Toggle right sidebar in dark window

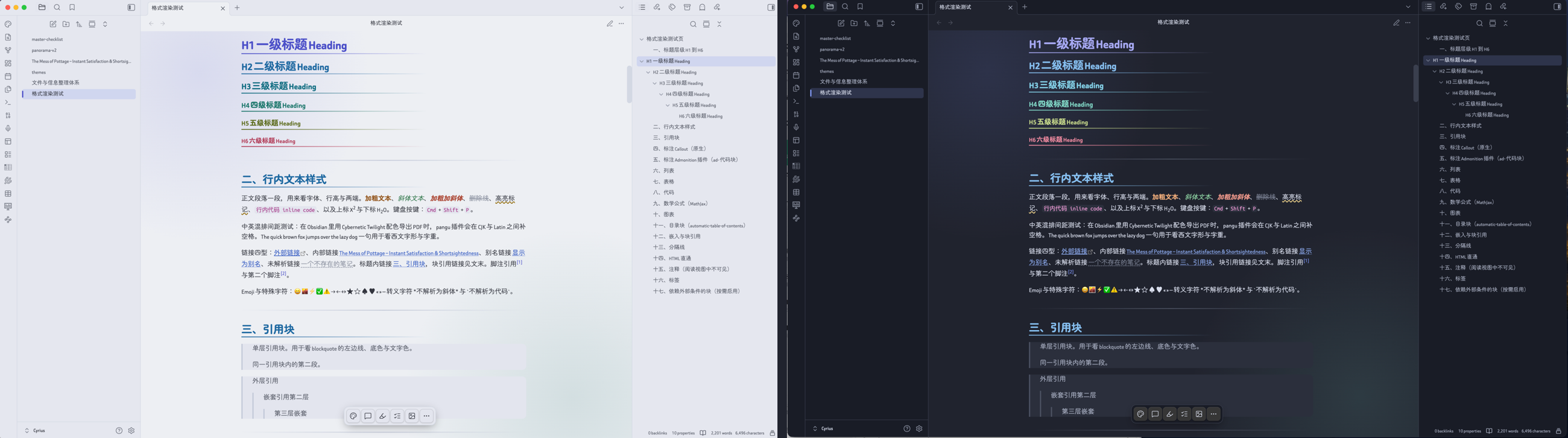point(1558,7)
